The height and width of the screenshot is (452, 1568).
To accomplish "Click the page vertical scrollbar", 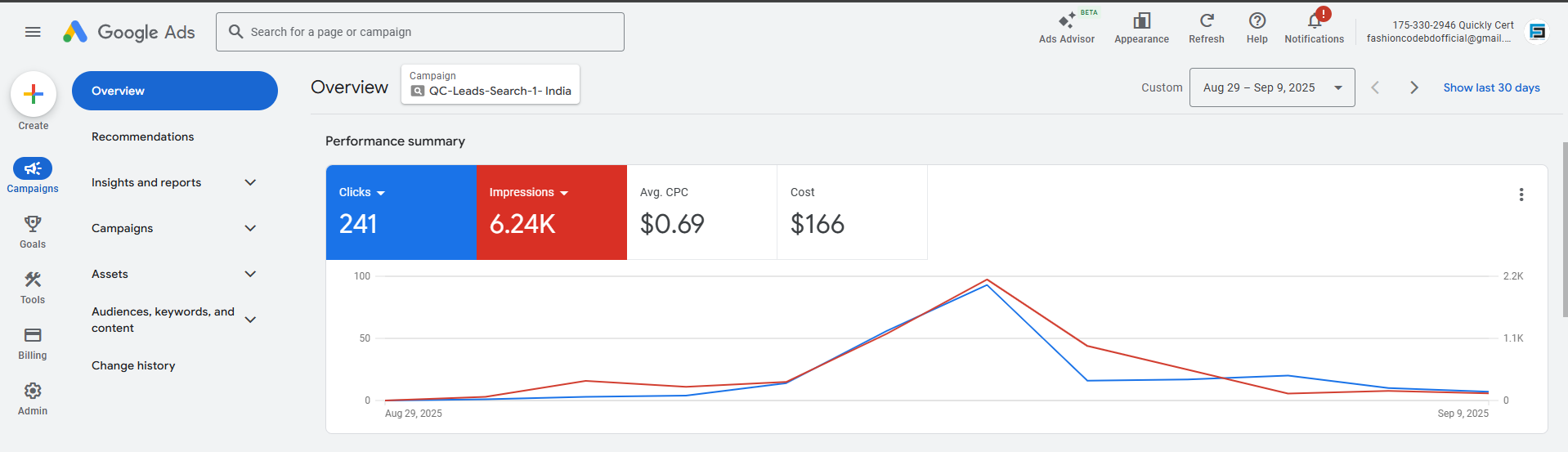I will [x=1565, y=229].
